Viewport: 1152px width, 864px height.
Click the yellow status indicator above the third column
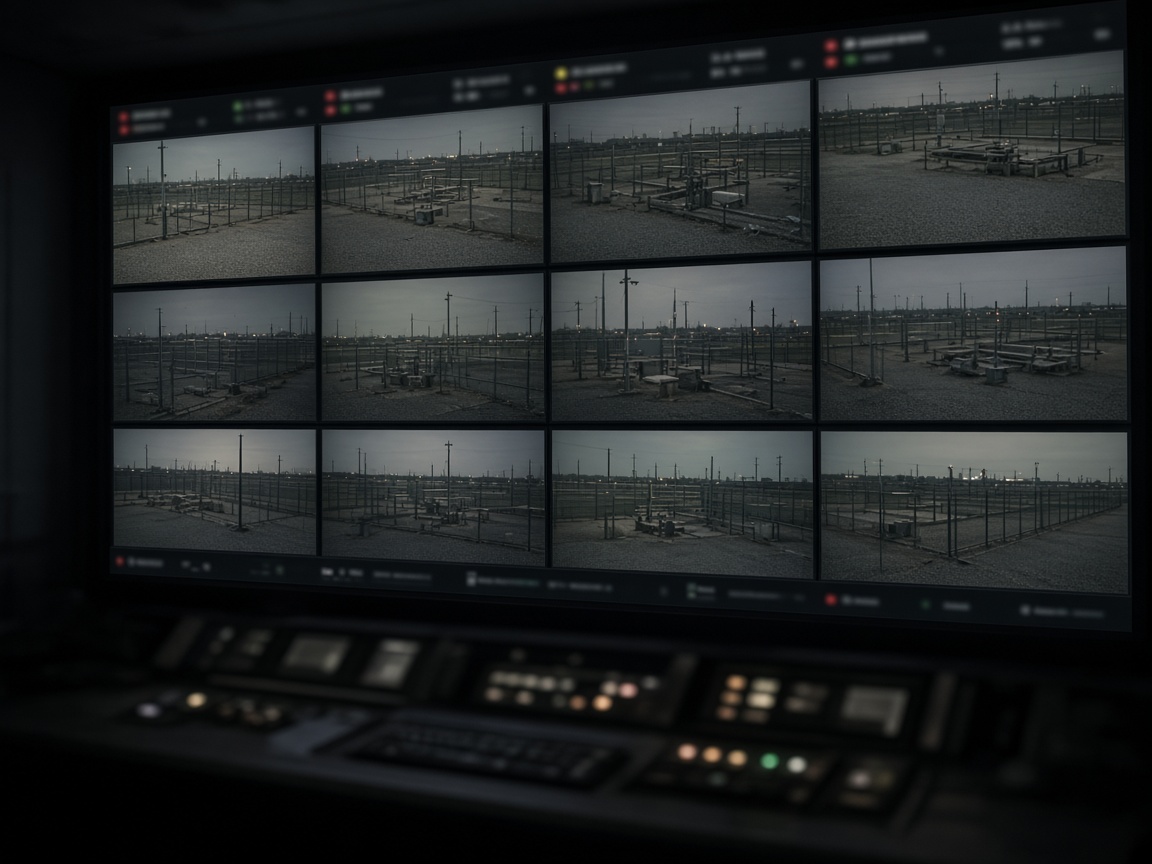click(561, 73)
